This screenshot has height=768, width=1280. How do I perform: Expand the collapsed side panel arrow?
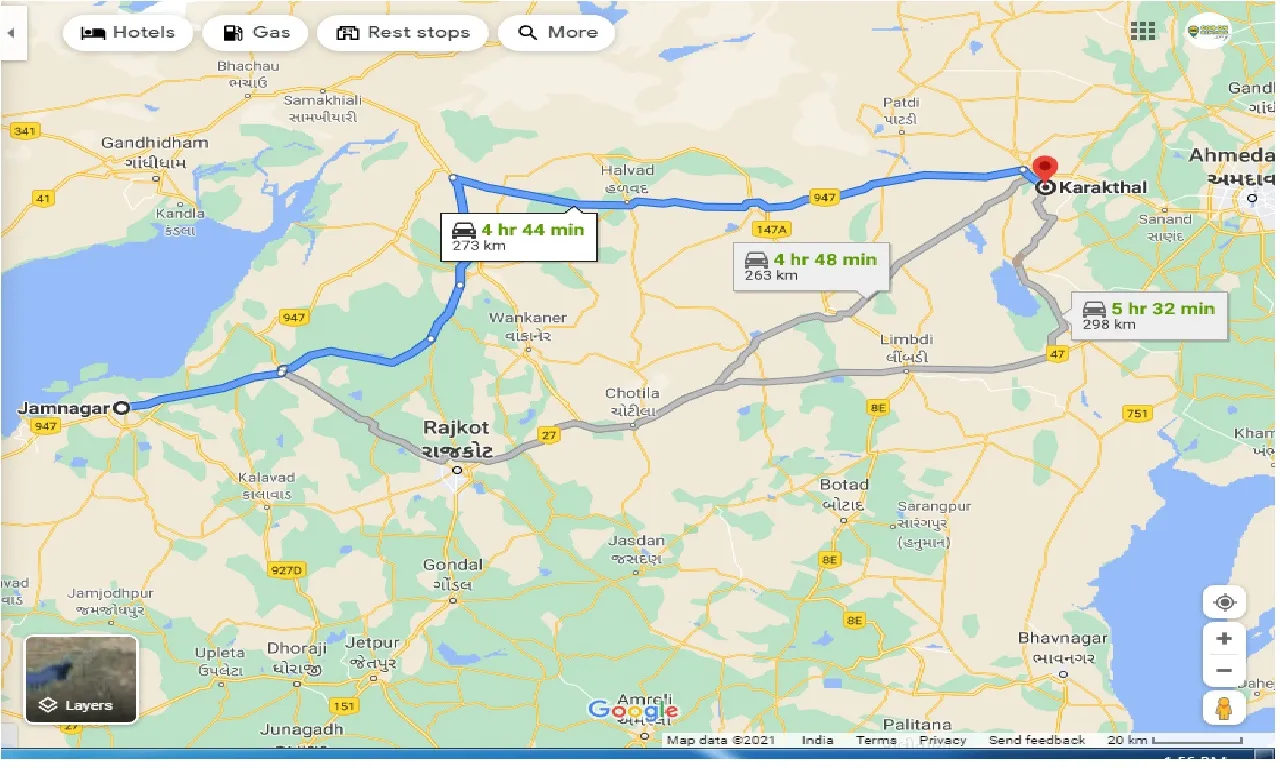point(12,32)
